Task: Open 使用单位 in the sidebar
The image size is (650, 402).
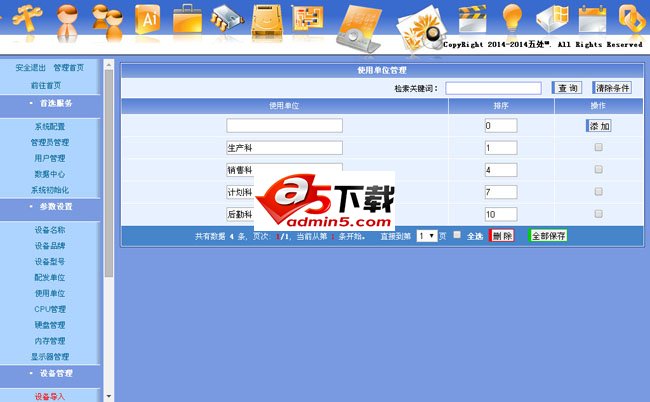Action: click(50, 293)
